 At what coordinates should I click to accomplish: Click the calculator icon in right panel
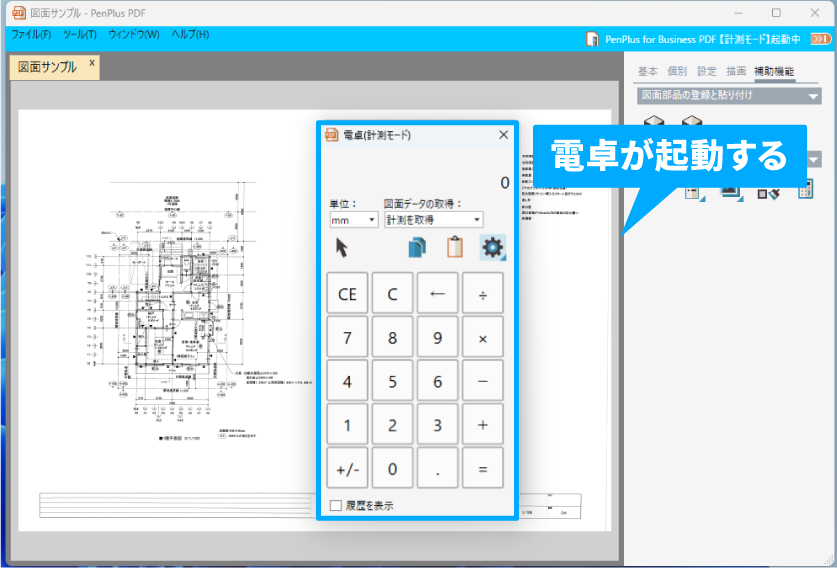click(x=806, y=190)
